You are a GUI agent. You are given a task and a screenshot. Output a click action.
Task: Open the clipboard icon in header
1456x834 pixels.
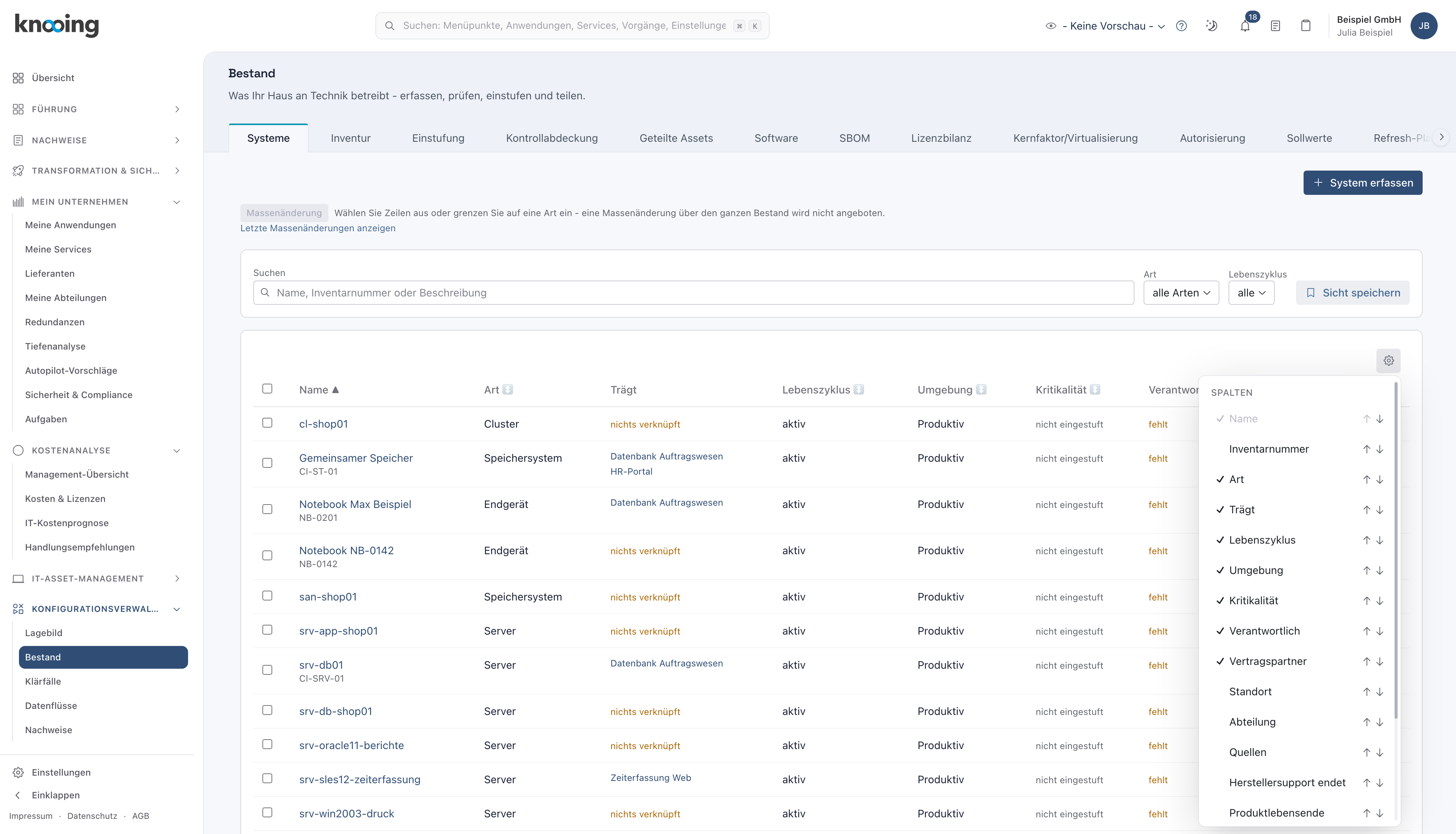click(1306, 26)
